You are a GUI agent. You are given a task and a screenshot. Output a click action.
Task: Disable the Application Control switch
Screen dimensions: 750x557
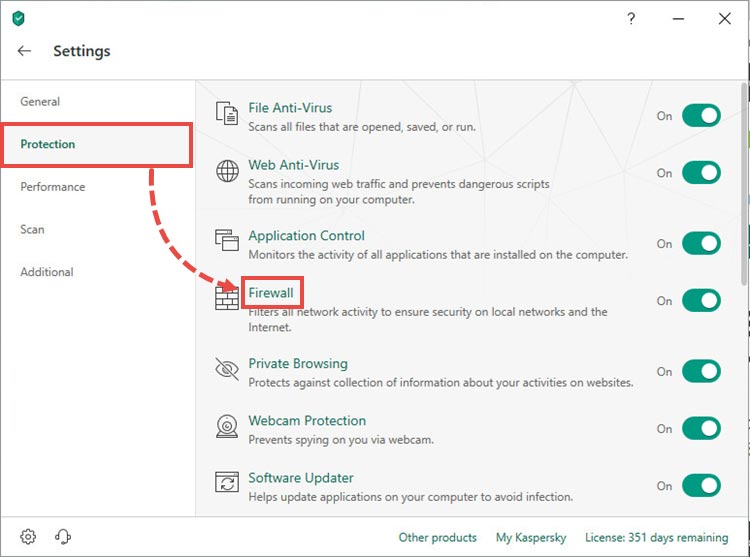pos(701,243)
